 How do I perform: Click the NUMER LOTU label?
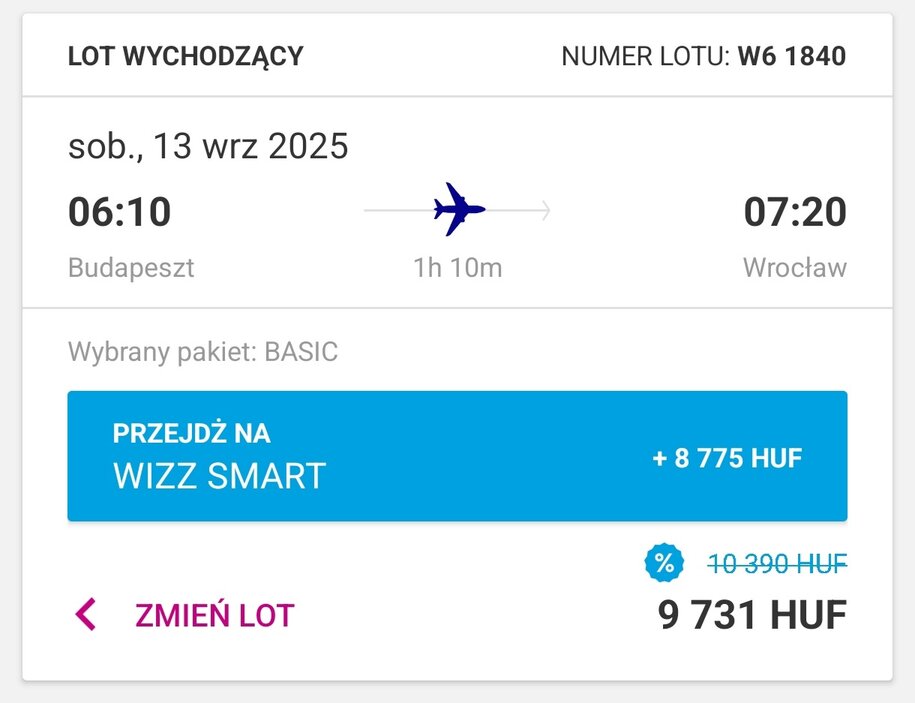click(x=645, y=57)
